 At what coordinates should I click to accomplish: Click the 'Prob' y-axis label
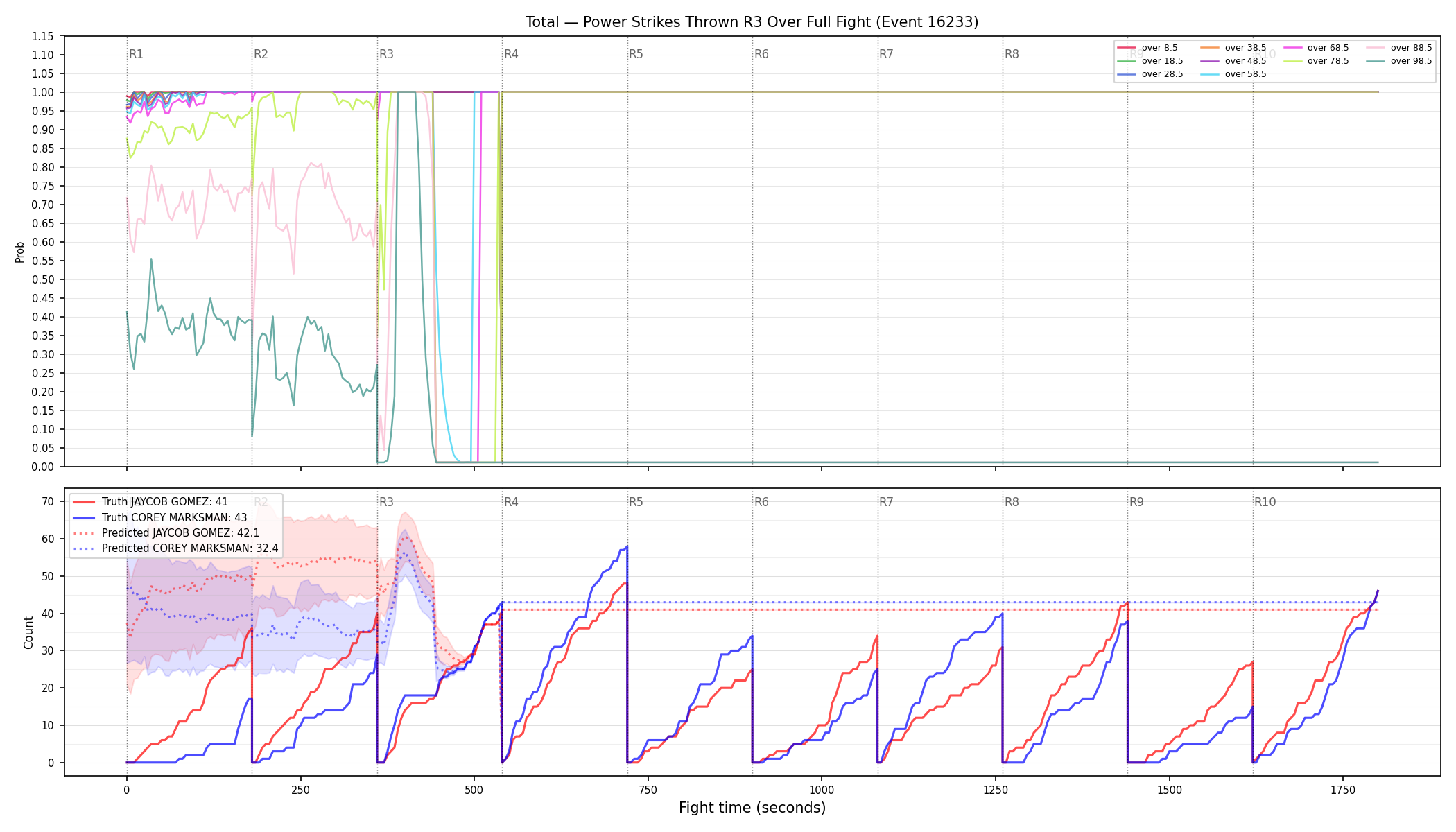(20, 252)
